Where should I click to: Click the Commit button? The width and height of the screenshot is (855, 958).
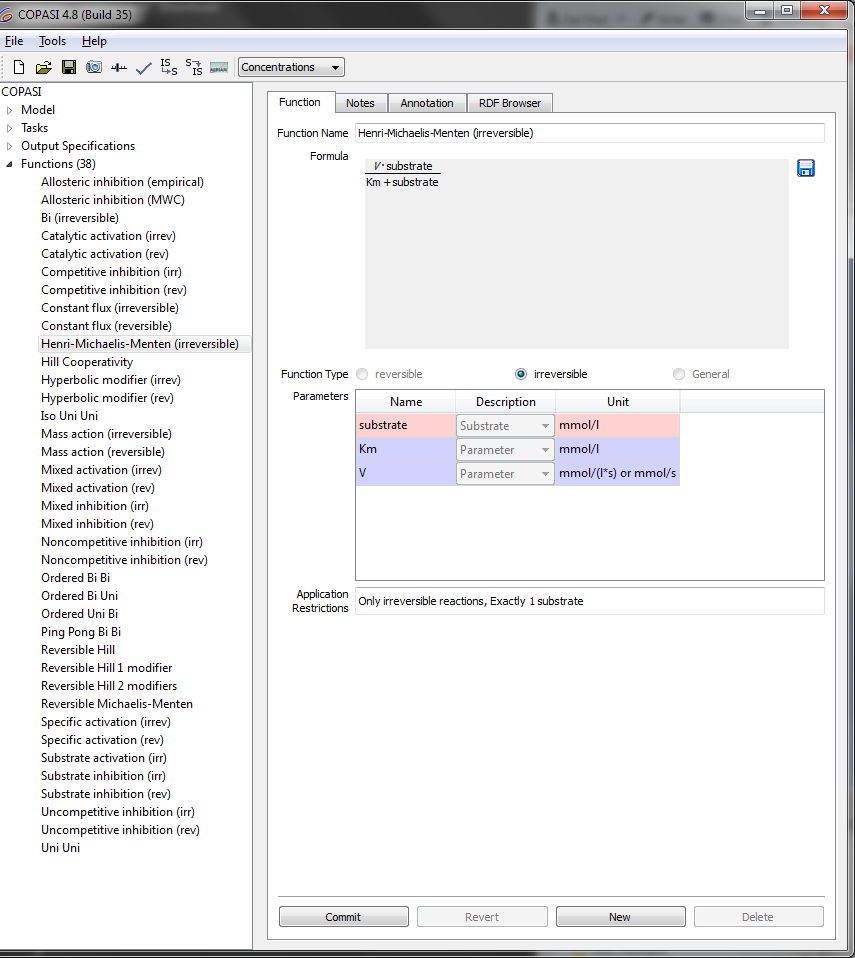pos(343,917)
